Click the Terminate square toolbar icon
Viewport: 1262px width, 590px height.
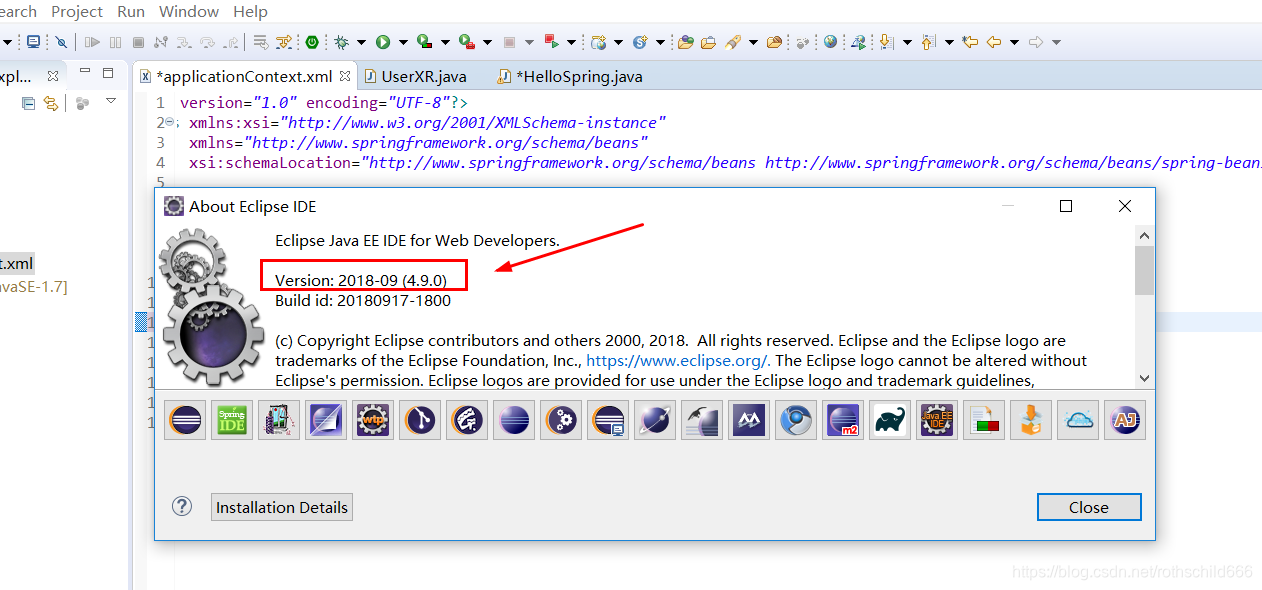coord(138,42)
